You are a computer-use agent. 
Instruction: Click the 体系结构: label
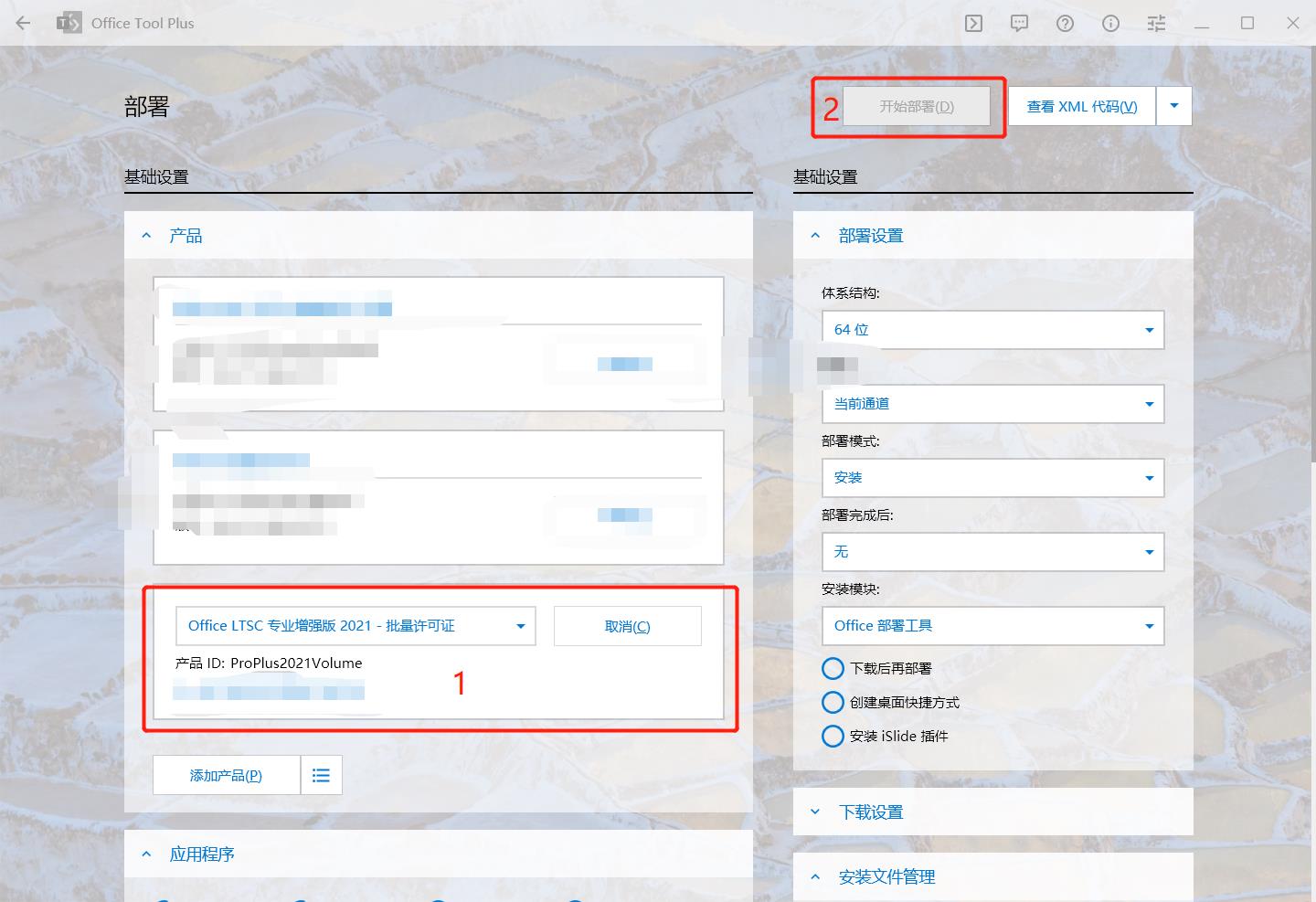point(851,293)
